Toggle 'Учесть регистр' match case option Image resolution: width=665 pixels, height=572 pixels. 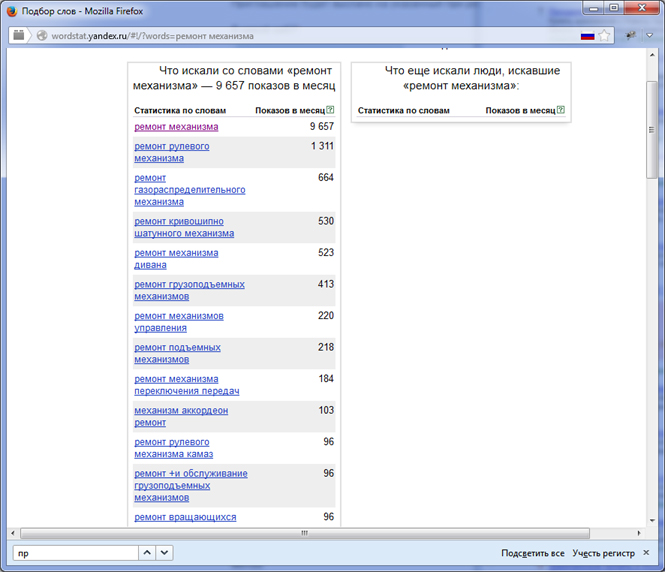point(604,553)
